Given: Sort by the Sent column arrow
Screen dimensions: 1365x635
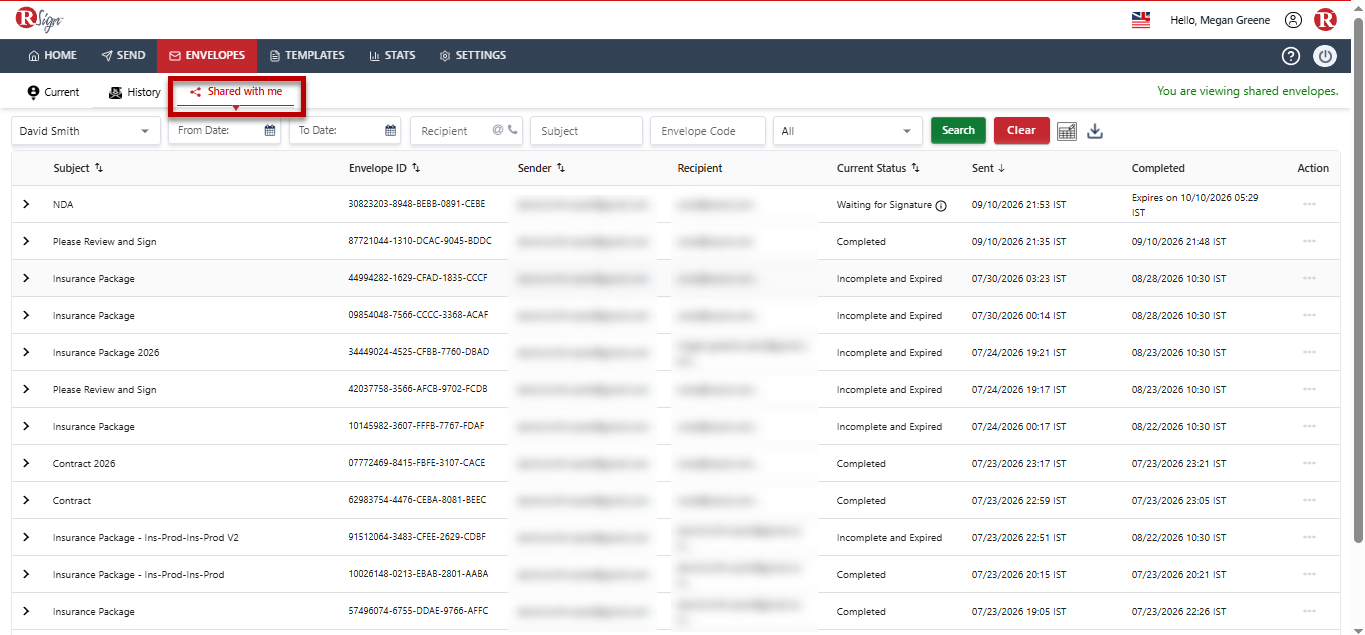Looking at the screenshot, I should 1002,168.
